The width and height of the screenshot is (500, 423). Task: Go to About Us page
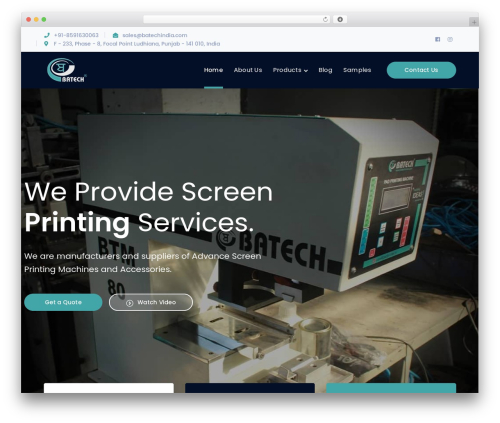click(248, 70)
